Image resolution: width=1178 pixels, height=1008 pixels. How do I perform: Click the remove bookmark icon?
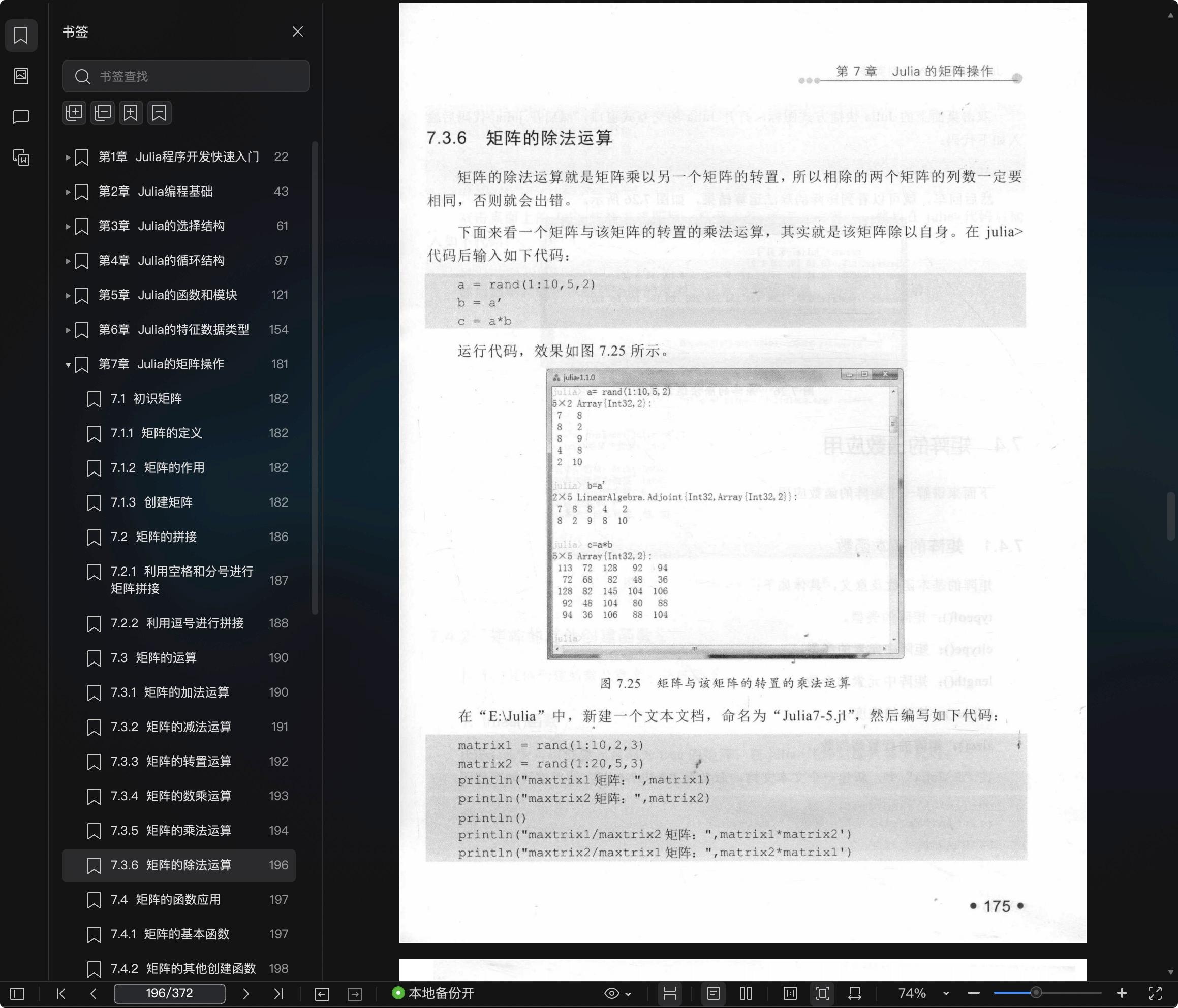point(159,113)
